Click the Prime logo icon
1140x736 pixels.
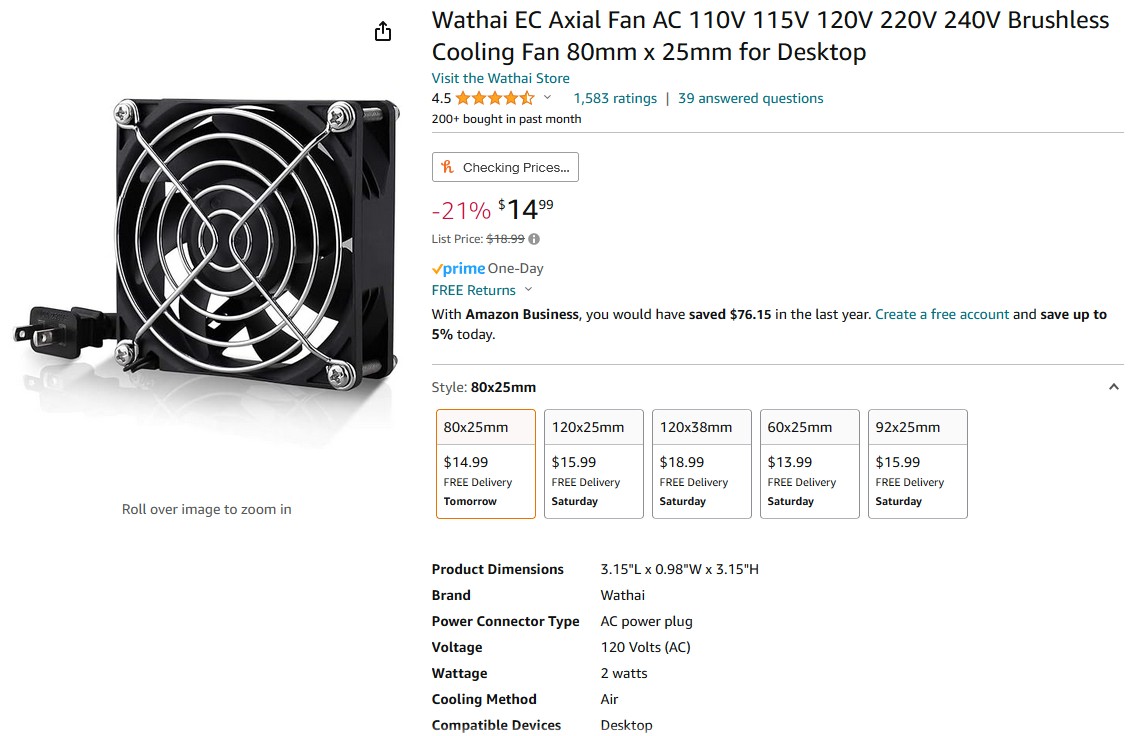(x=458, y=269)
